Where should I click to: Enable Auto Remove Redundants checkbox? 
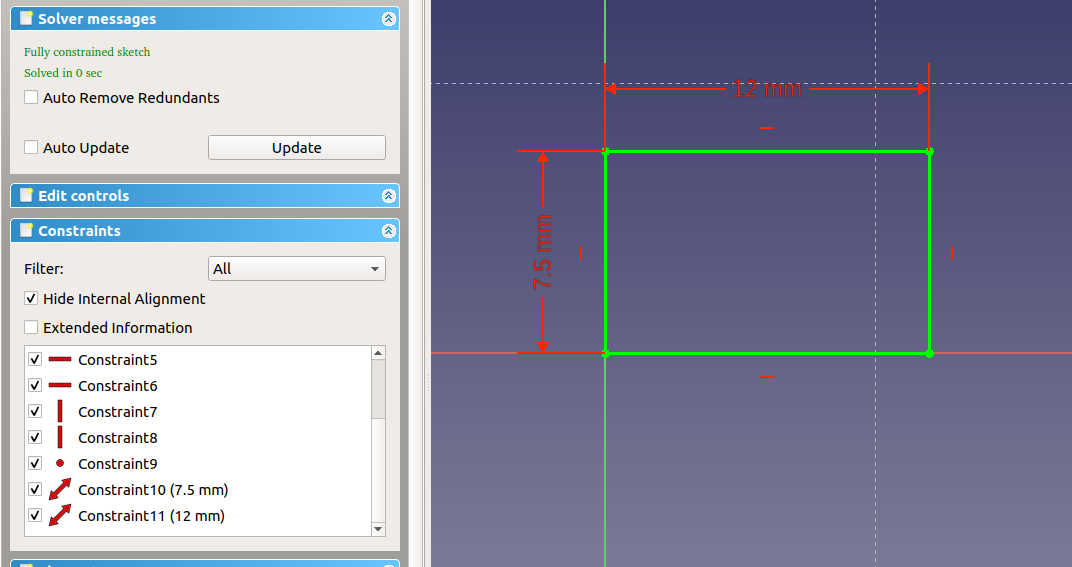click(x=32, y=98)
